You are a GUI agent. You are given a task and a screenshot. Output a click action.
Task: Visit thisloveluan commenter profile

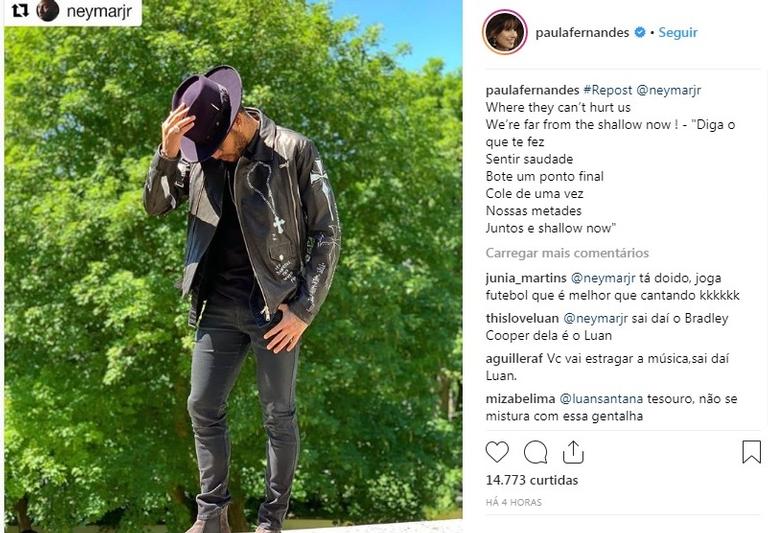[x=522, y=318]
